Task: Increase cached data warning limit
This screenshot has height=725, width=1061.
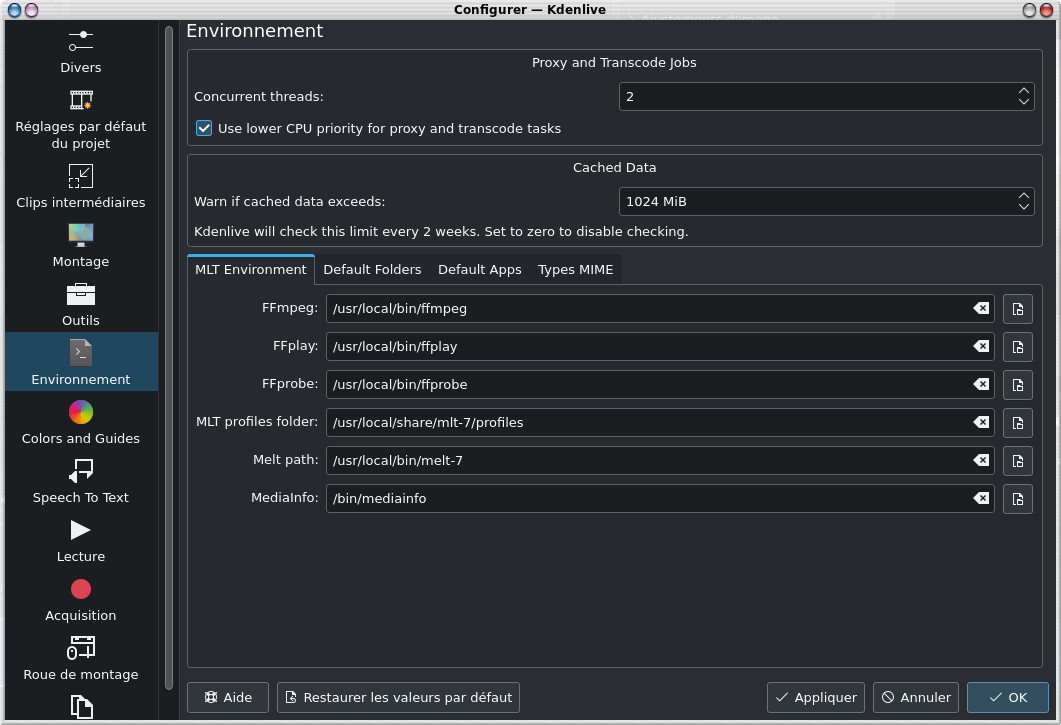Action: coord(1024,195)
